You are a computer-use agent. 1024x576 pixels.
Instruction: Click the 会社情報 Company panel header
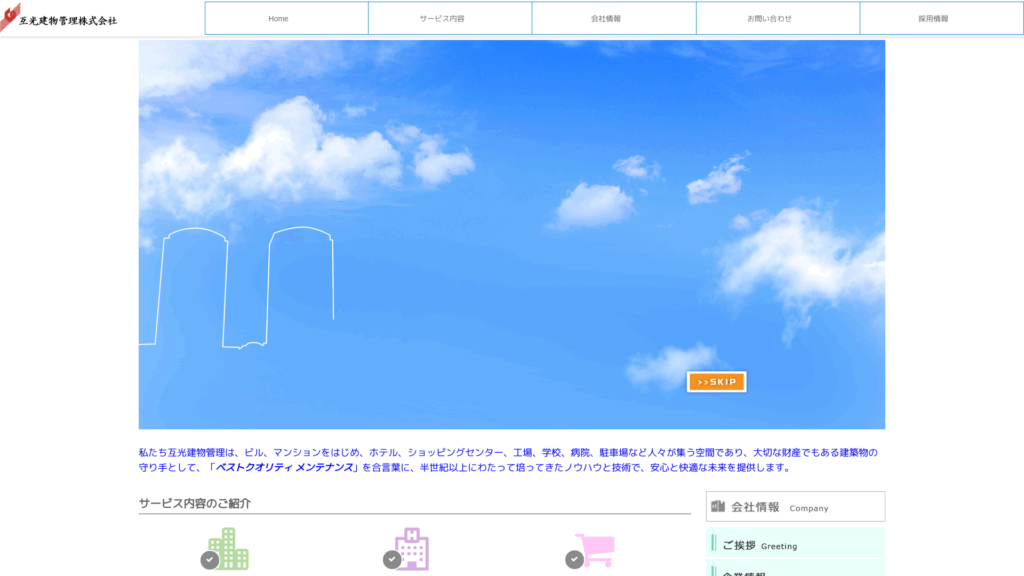coord(795,506)
